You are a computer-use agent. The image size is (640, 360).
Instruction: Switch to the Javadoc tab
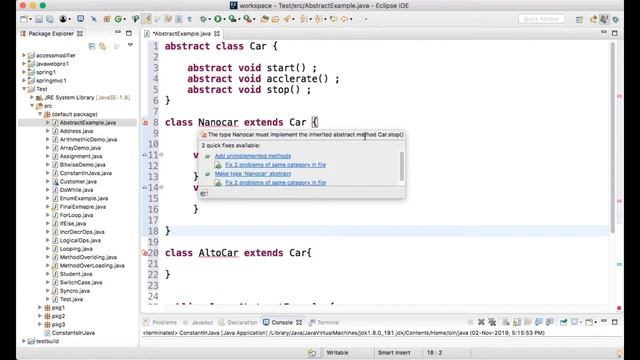(x=198, y=322)
